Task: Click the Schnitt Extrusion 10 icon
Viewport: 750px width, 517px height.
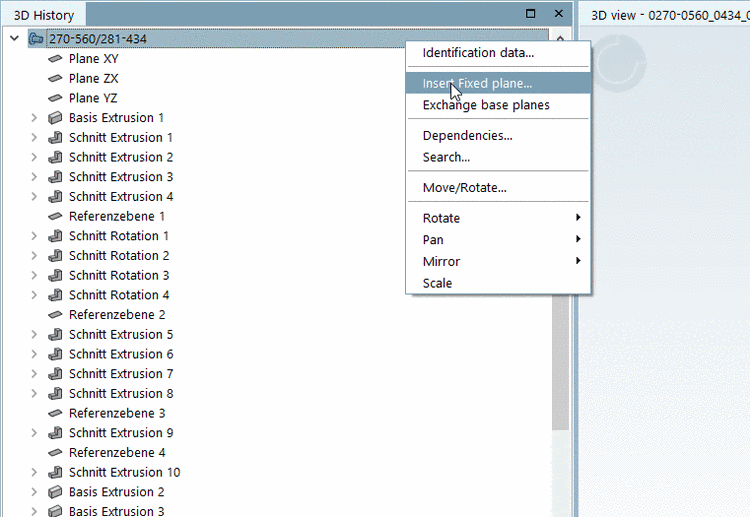Action: (55, 473)
